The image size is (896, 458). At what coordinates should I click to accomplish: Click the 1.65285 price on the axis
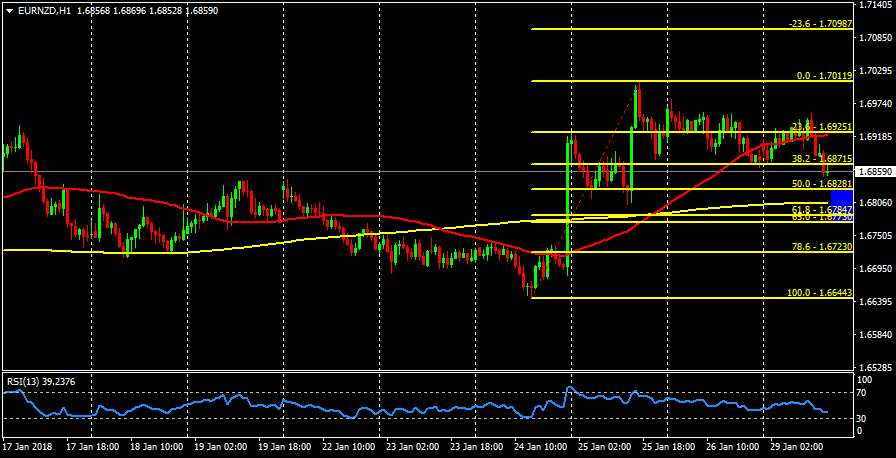[875, 367]
